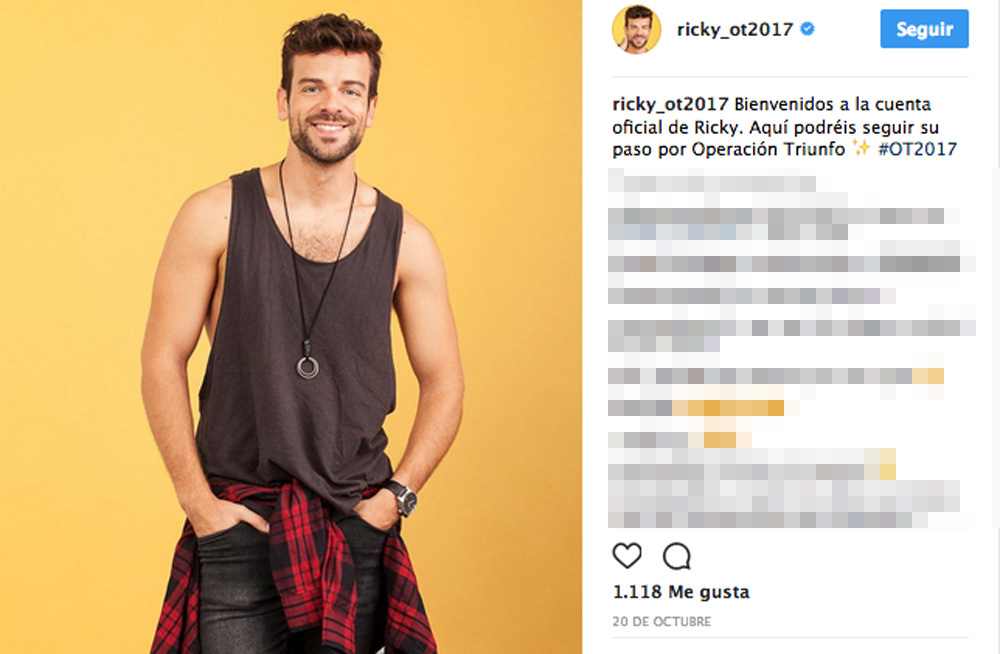Click ricky_ot2017 username in the caption
1000x654 pixels.
coord(670,104)
